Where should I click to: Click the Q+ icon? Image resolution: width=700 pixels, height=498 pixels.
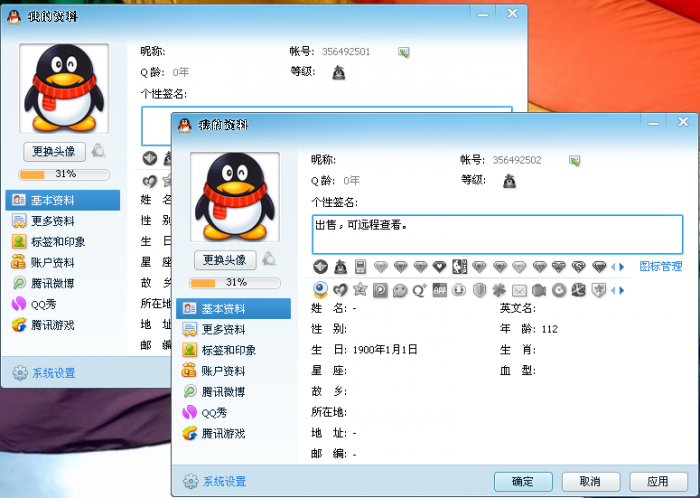(x=420, y=290)
